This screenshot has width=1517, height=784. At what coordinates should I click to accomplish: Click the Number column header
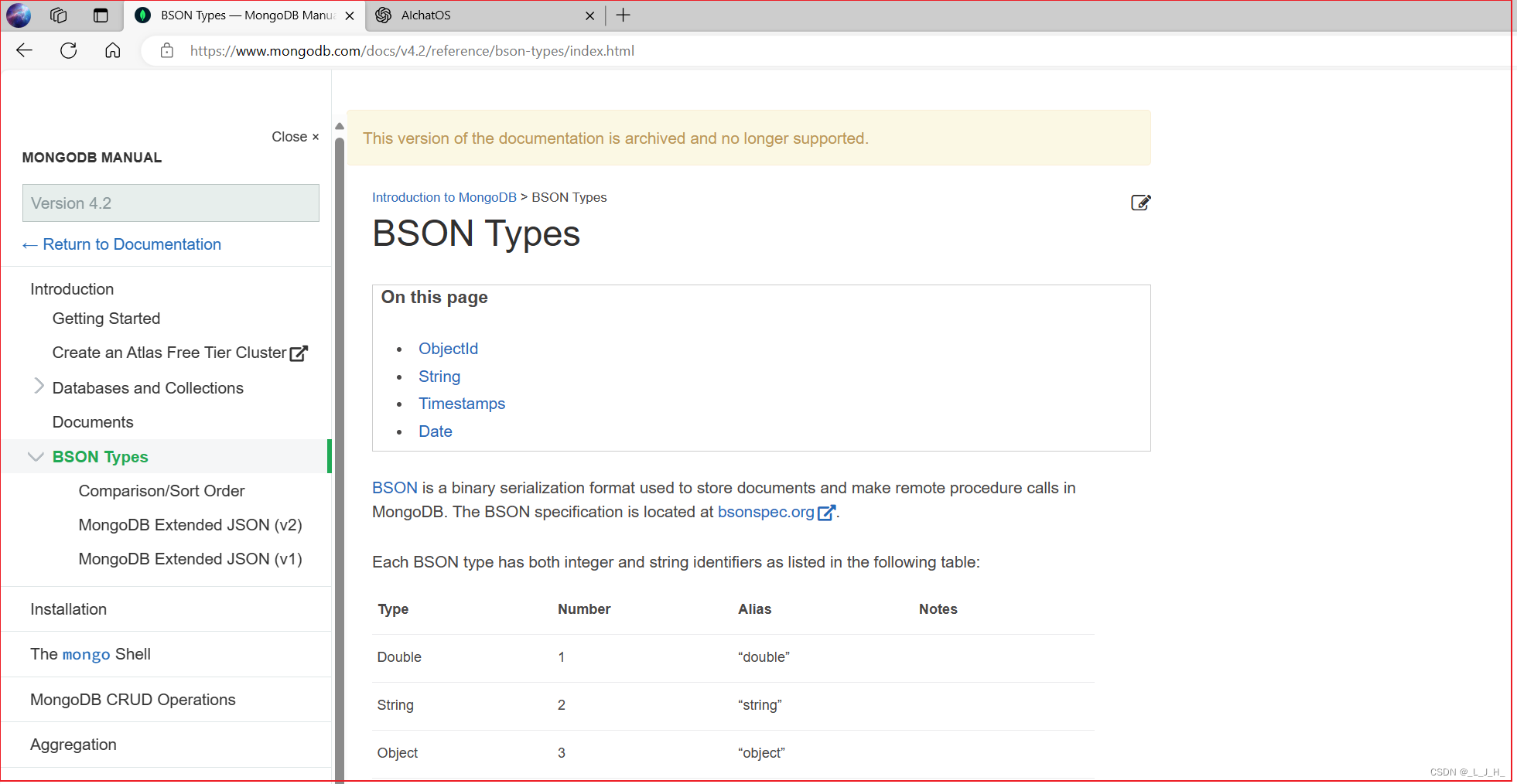click(x=584, y=609)
